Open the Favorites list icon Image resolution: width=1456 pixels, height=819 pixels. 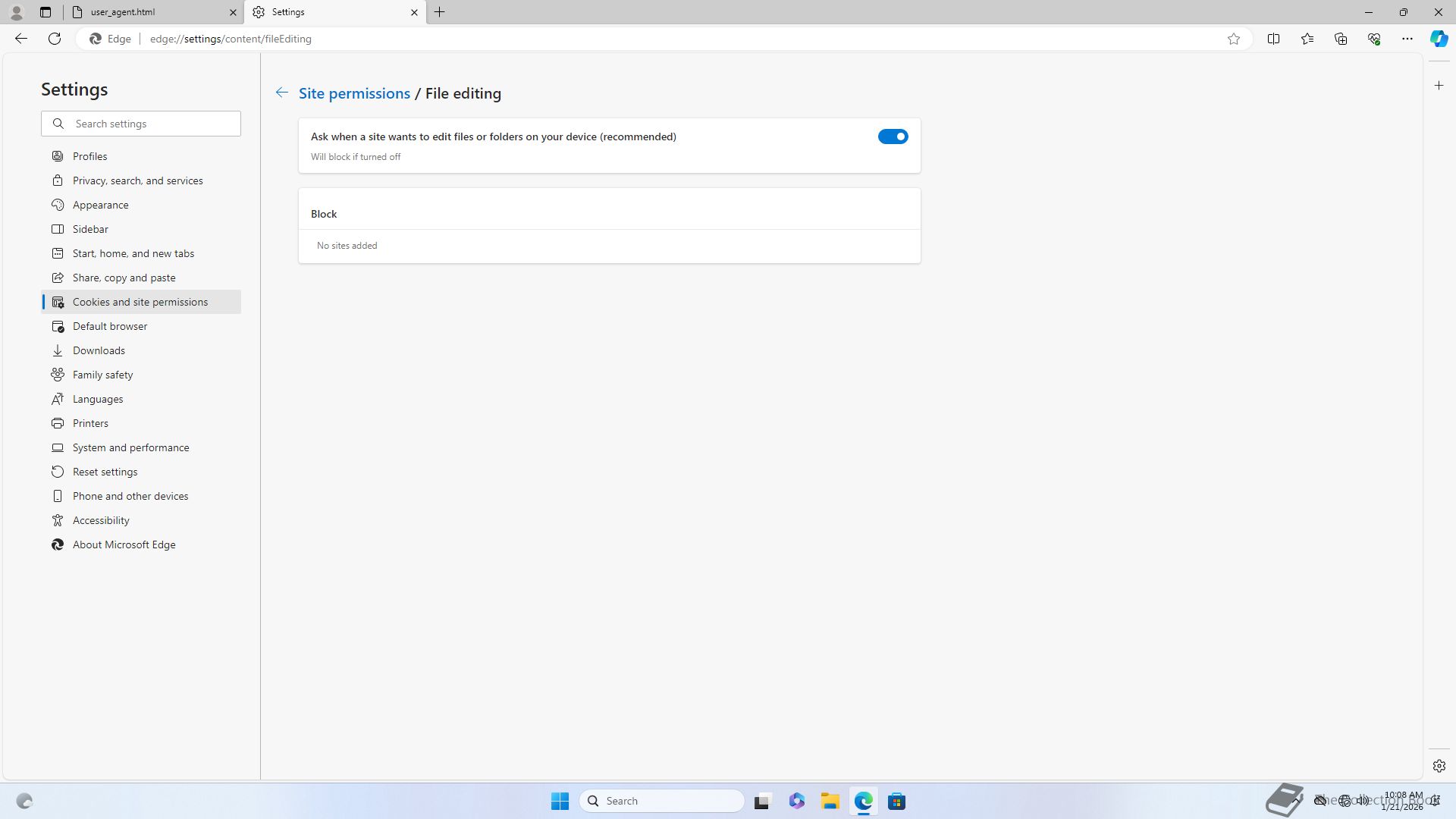click(x=1307, y=39)
